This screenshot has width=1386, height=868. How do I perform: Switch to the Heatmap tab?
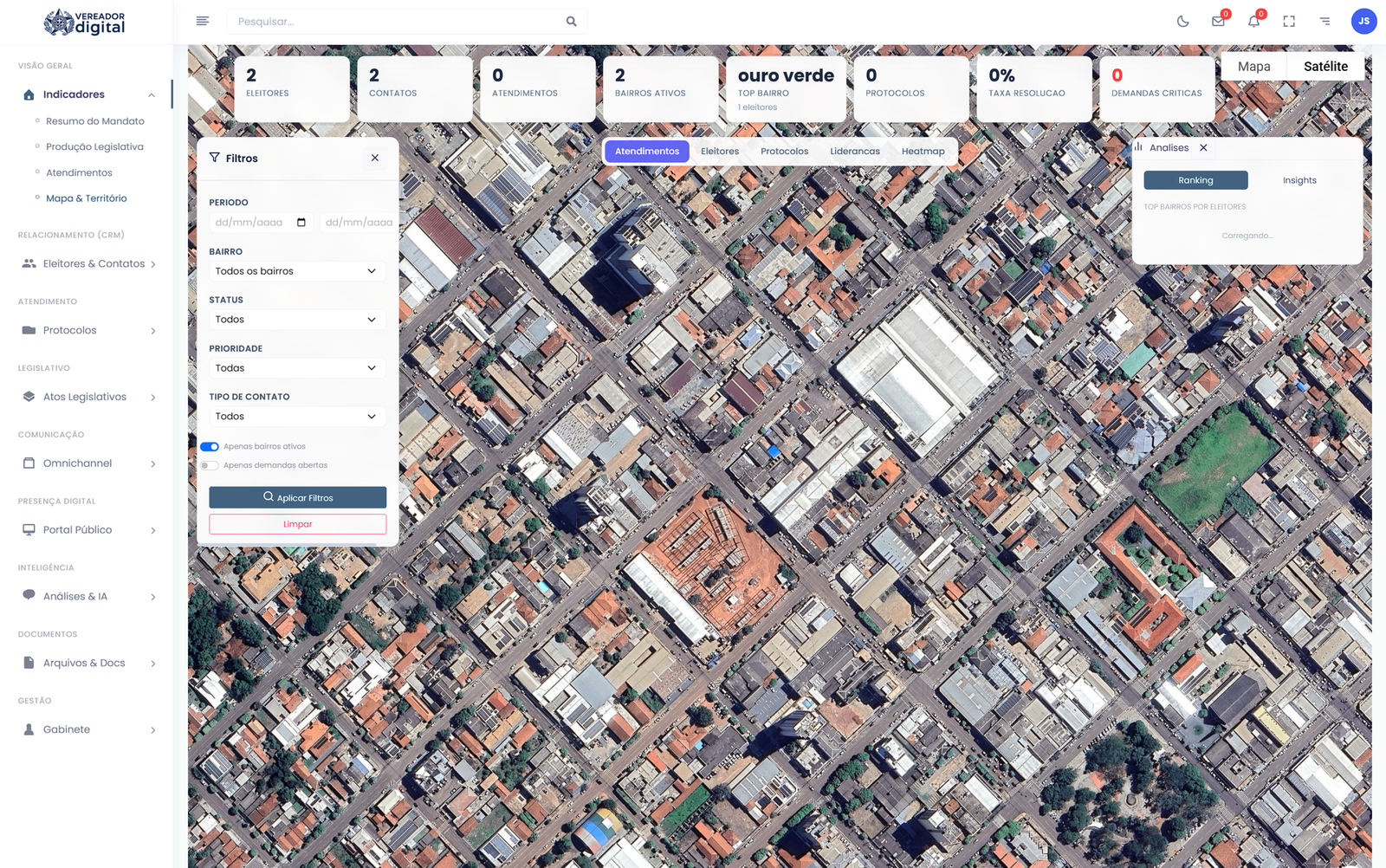tap(923, 152)
